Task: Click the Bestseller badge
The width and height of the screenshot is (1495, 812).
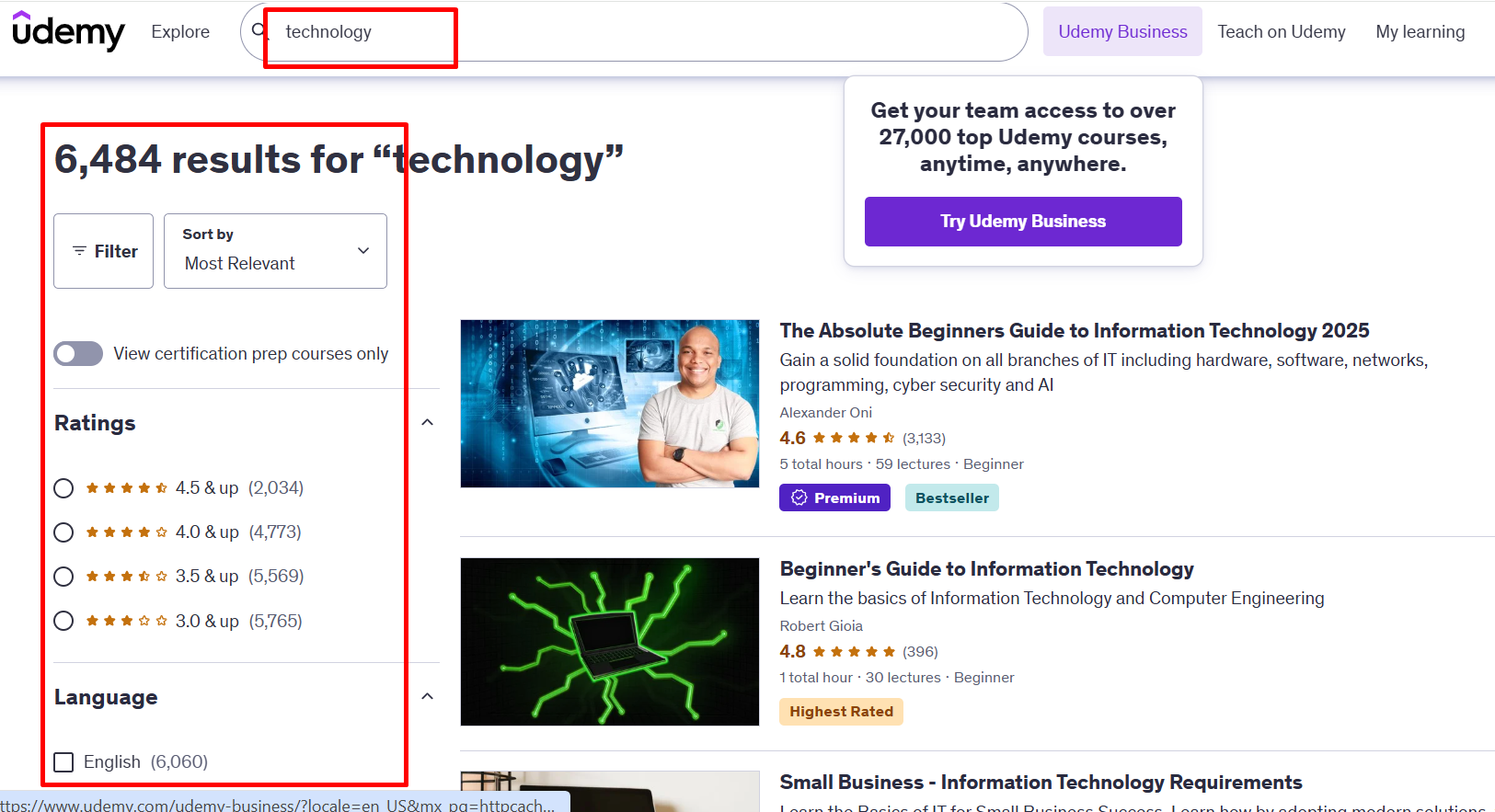Action: coord(952,497)
